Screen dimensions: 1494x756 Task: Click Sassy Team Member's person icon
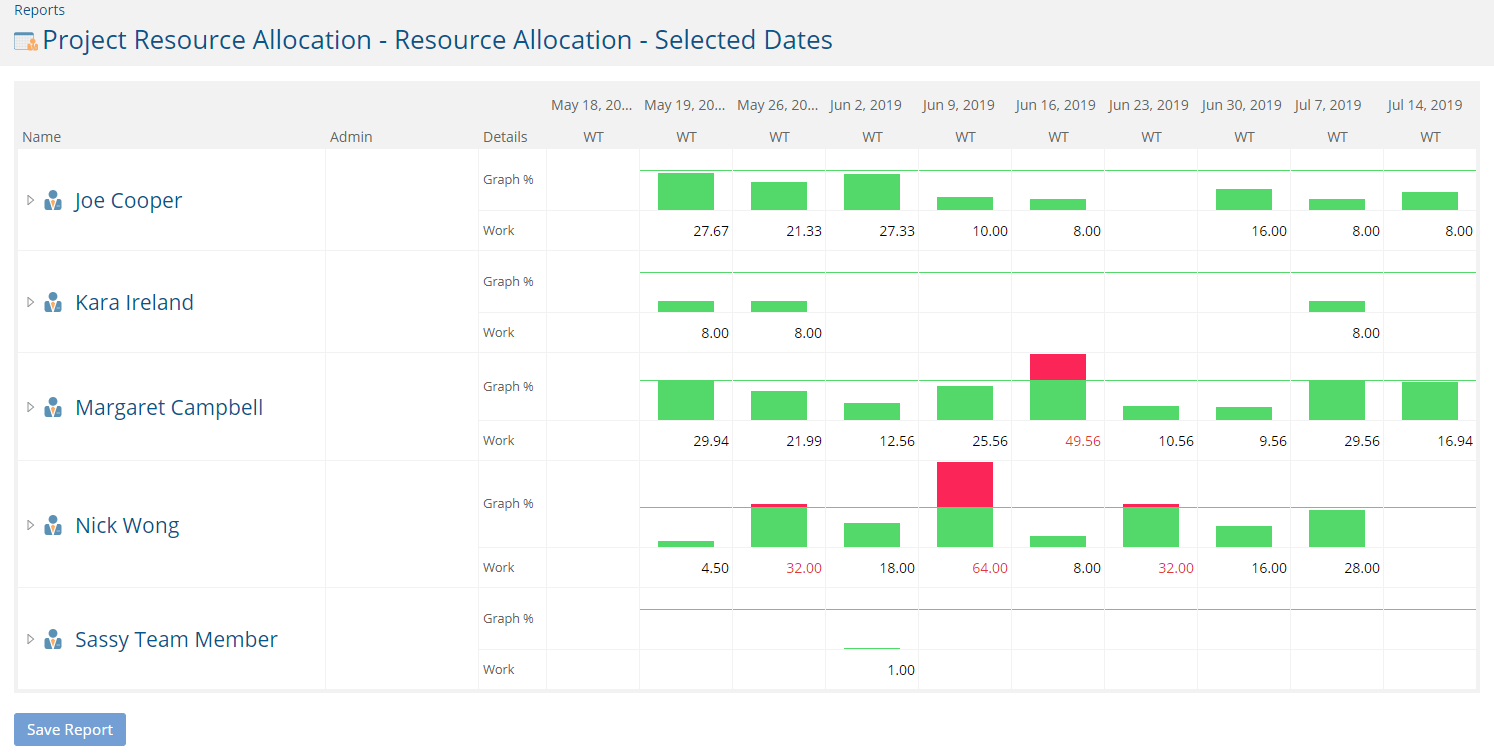point(54,639)
